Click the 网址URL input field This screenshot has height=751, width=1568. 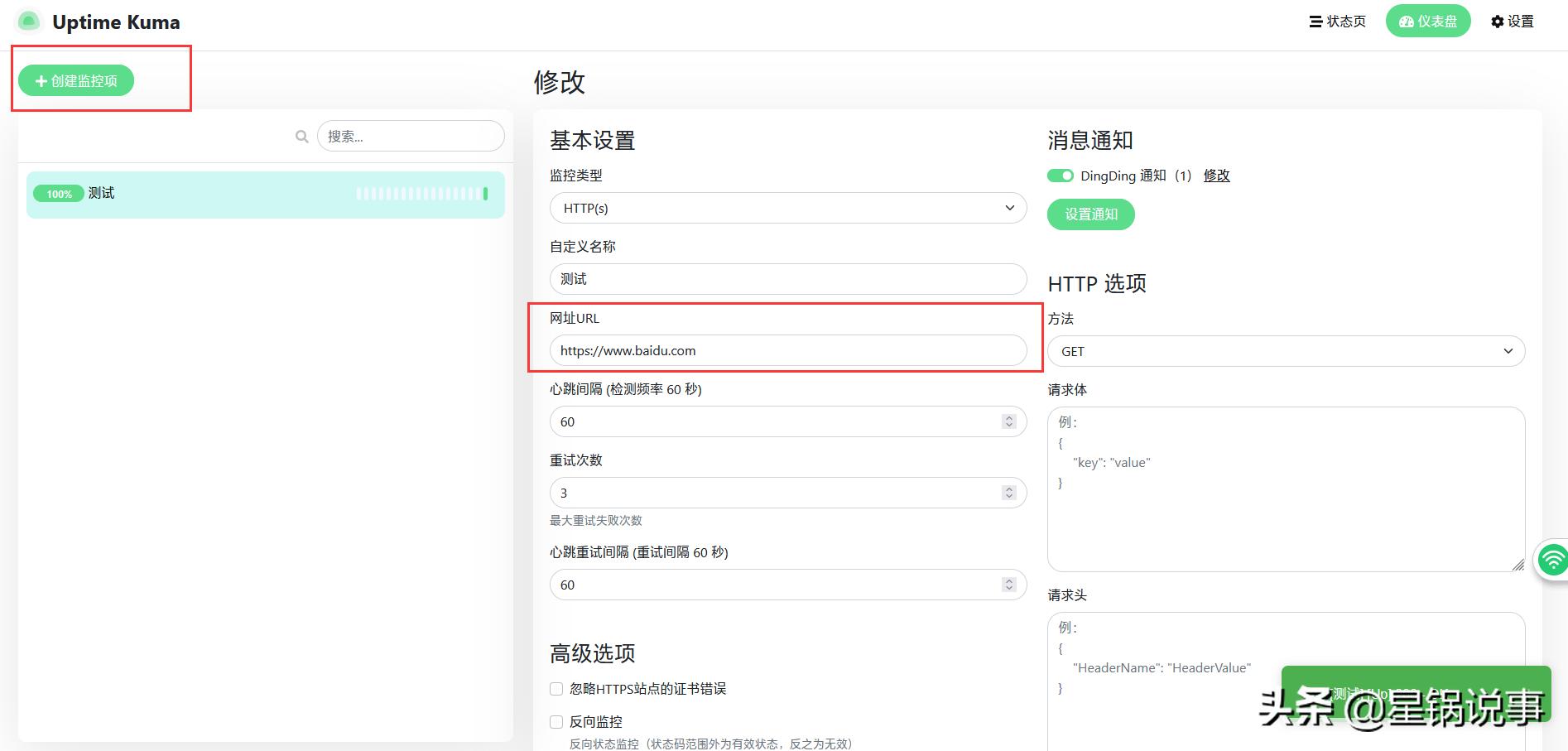point(786,350)
